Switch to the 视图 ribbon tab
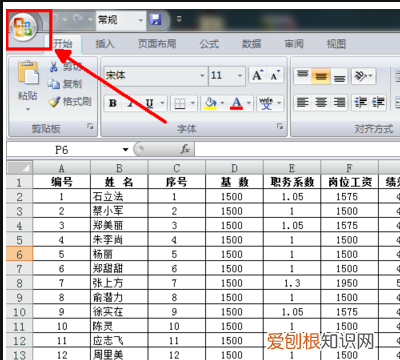The height and width of the screenshot is (360, 400). (336, 44)
